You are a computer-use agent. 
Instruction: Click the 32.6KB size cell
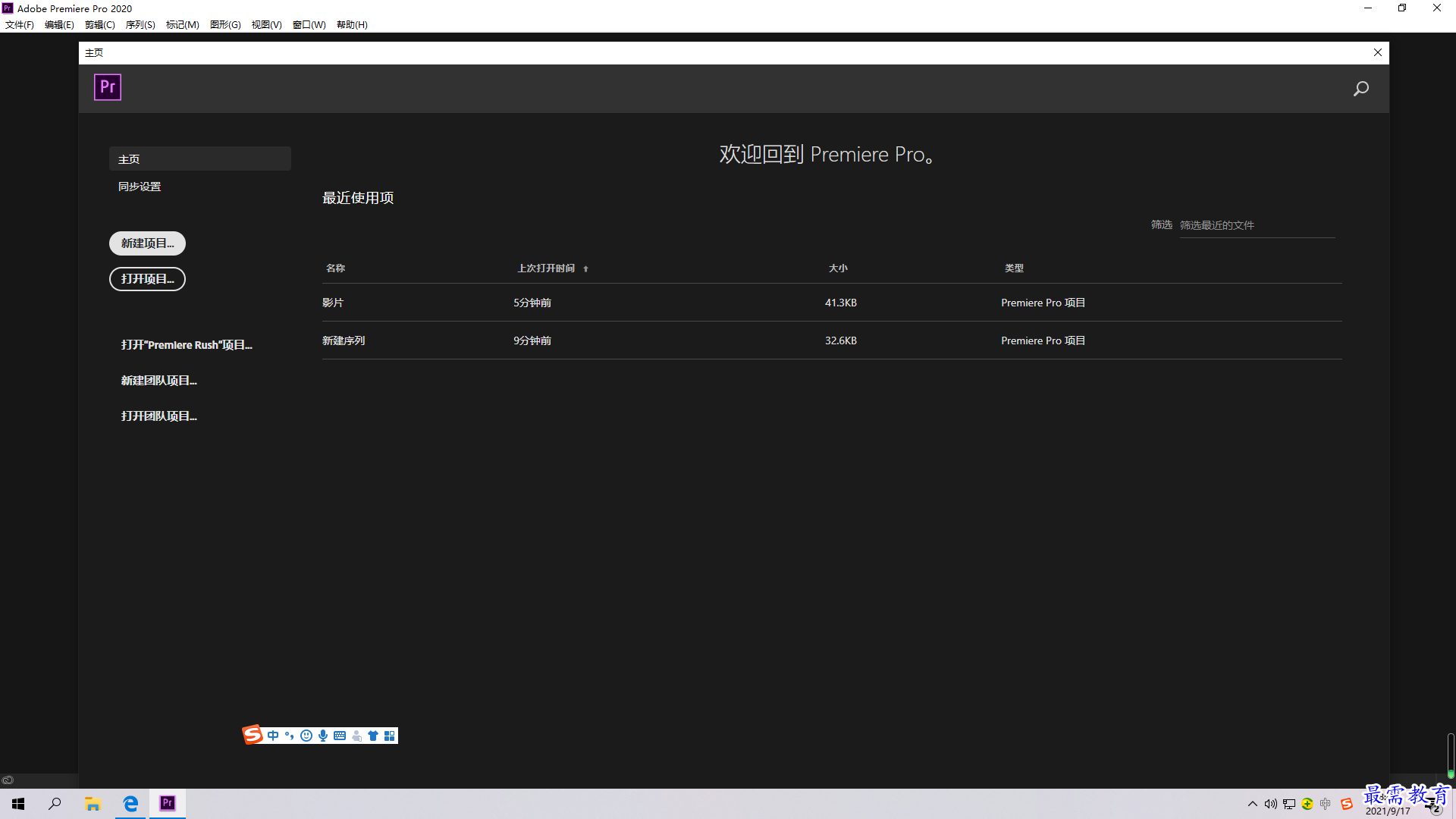point(841,340)
